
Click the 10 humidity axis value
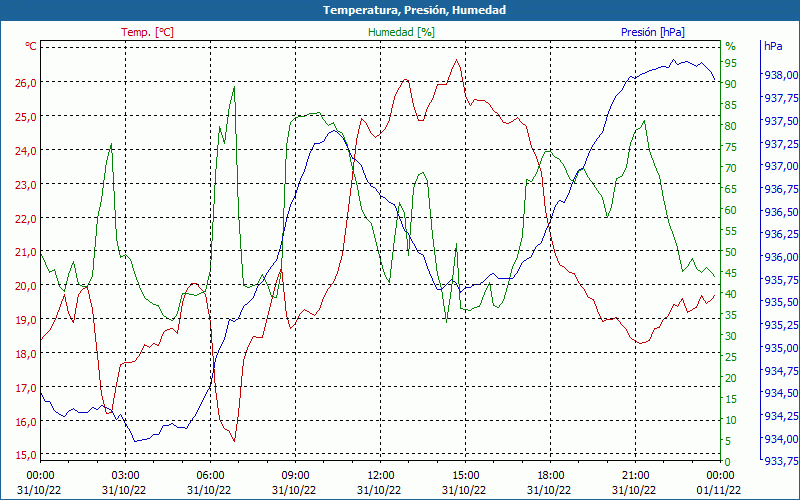731,420
